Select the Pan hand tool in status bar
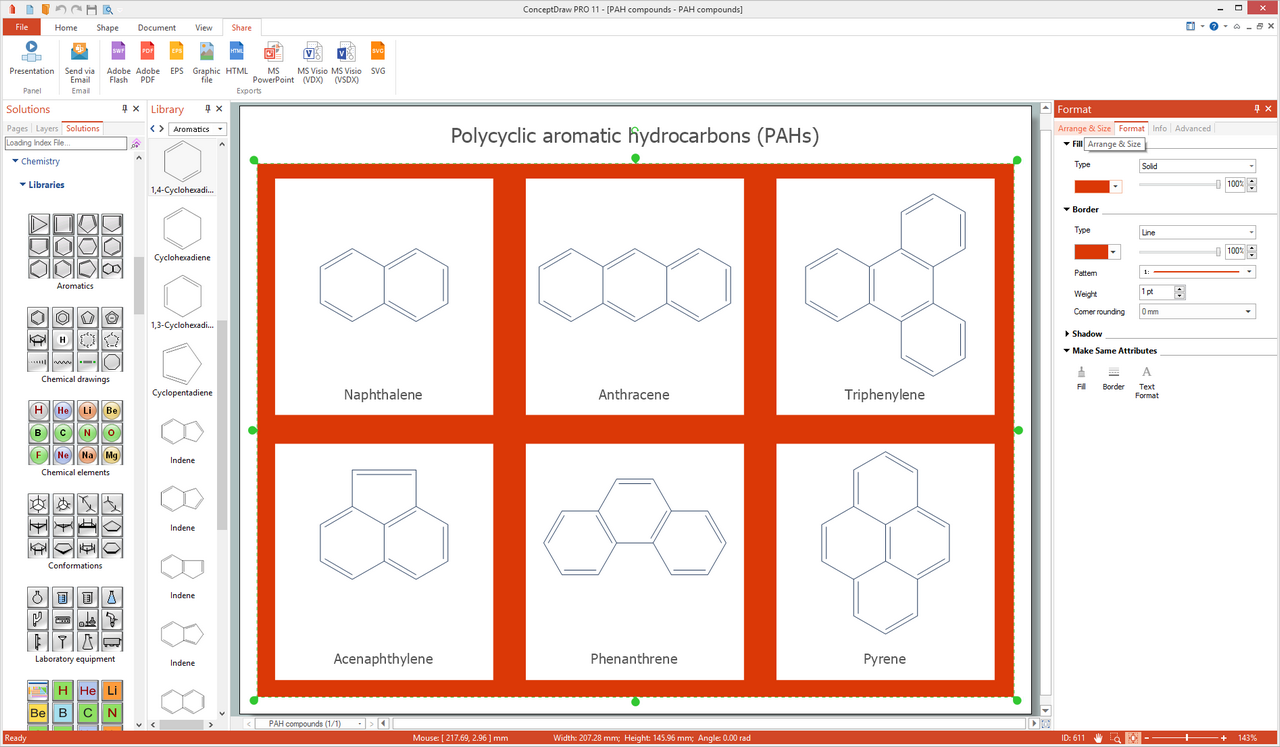 point(1098,737)
